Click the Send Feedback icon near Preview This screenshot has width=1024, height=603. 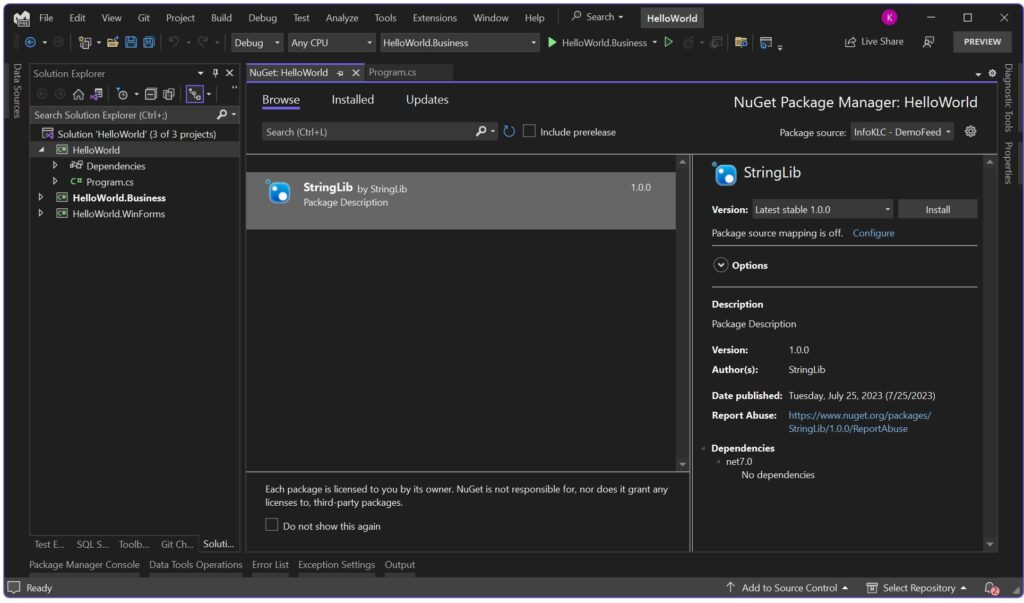tap(928, 42)
